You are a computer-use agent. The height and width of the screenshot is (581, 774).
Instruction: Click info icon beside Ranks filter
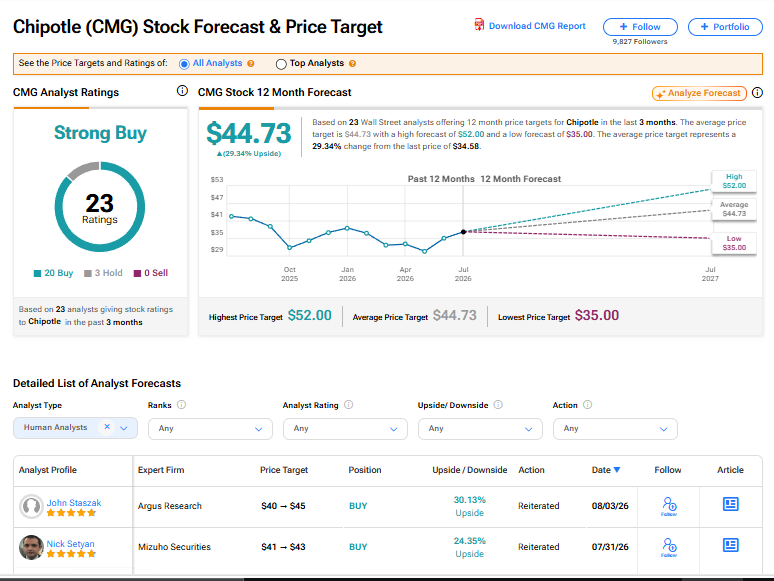[182, 405]
